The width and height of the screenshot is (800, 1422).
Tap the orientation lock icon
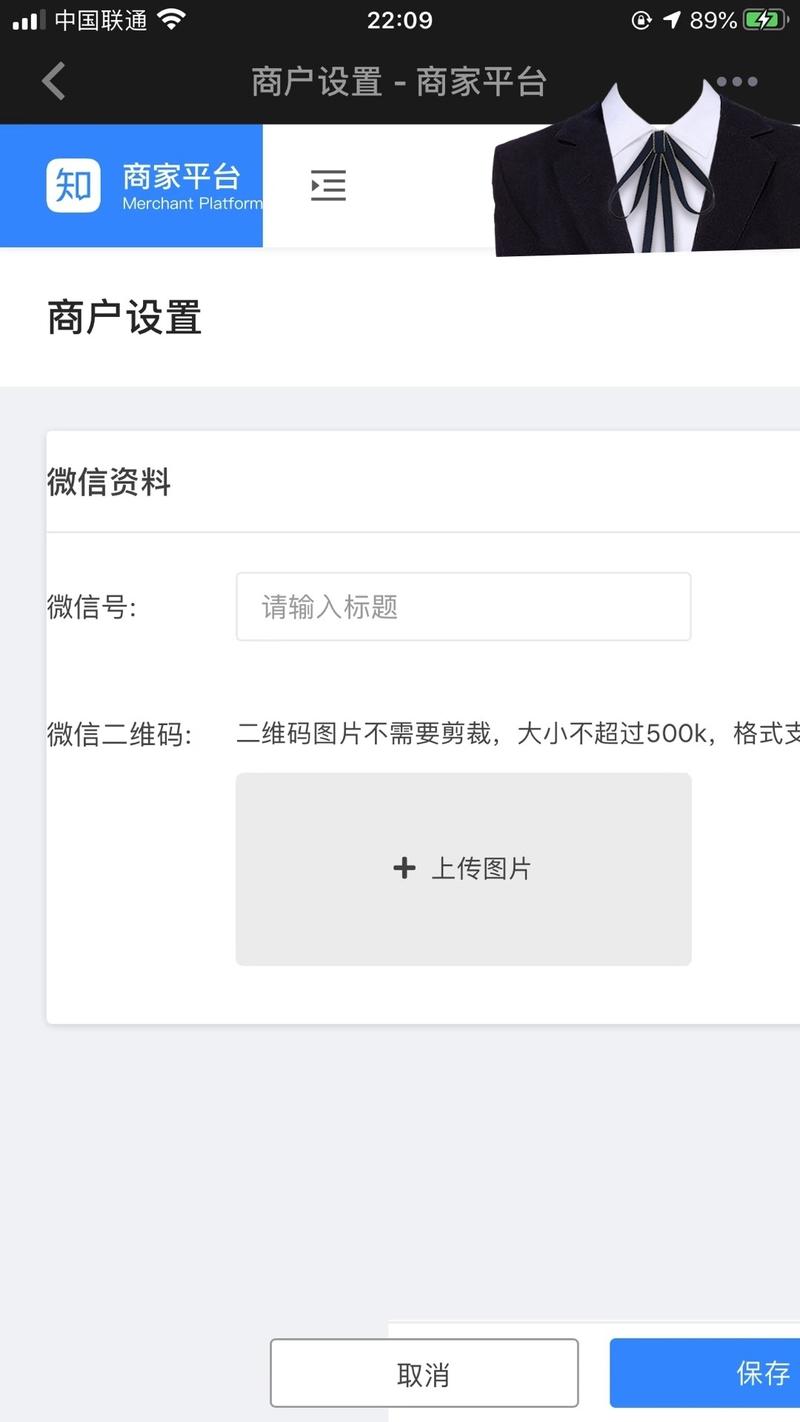[641, 19]
